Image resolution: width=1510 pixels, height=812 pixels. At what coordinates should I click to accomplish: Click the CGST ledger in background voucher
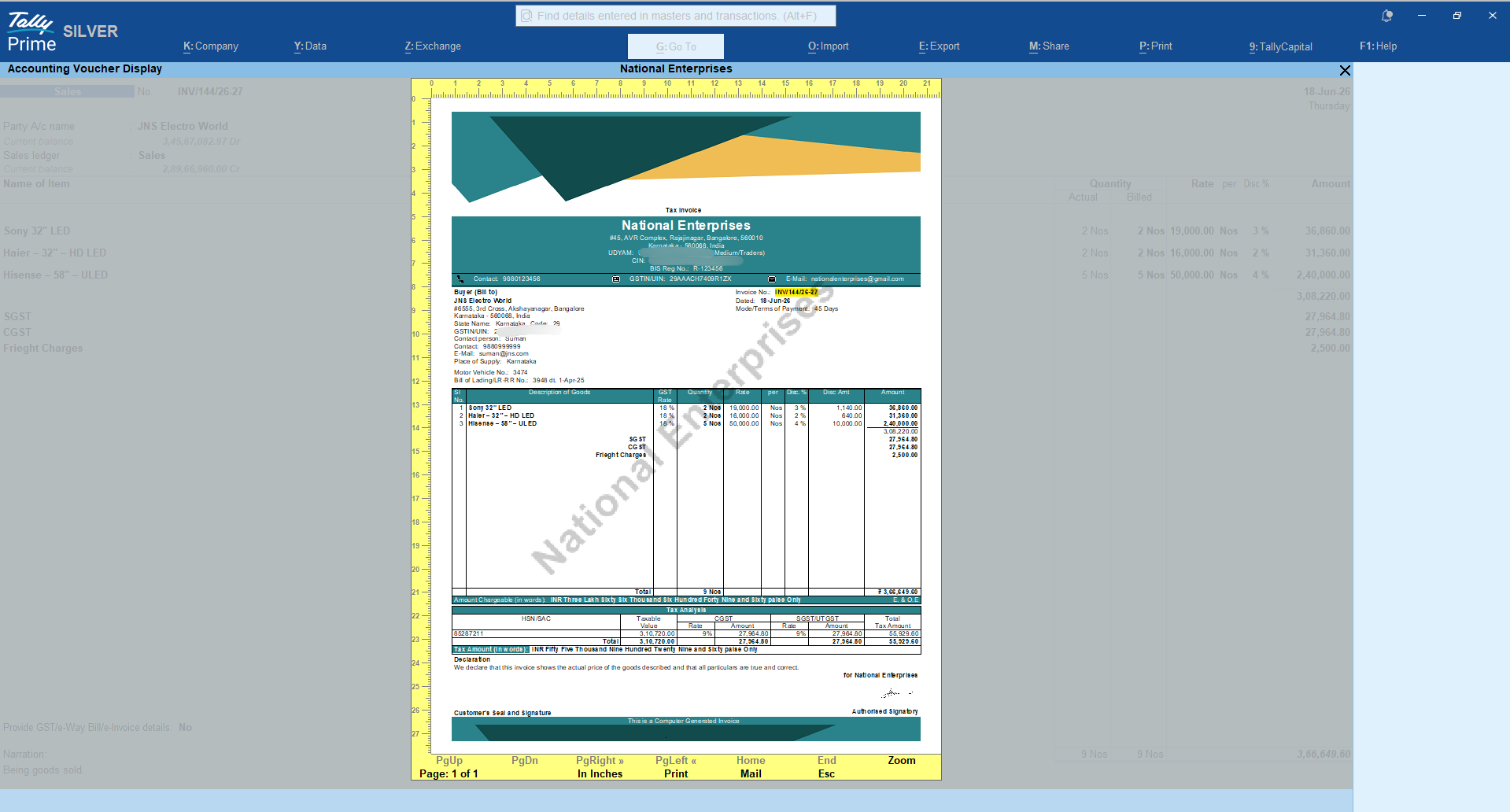tap(17, 333)
